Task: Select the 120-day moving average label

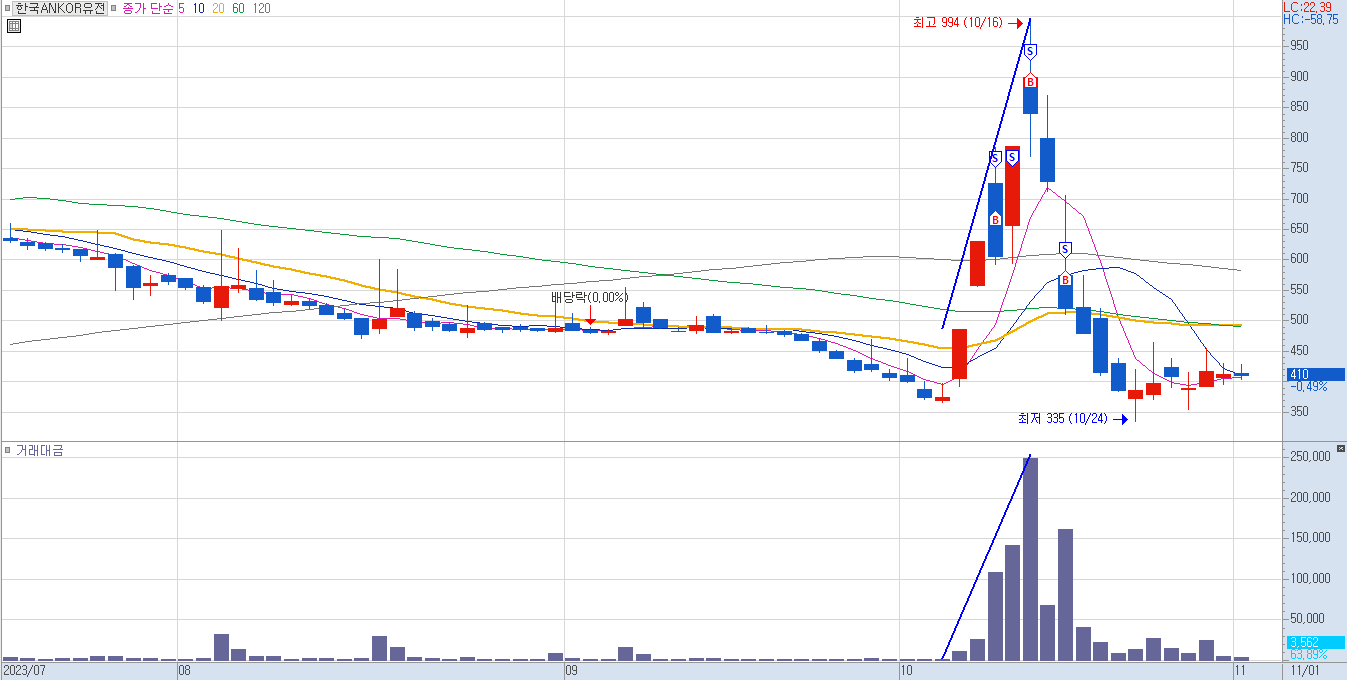Action: [261, 8]
